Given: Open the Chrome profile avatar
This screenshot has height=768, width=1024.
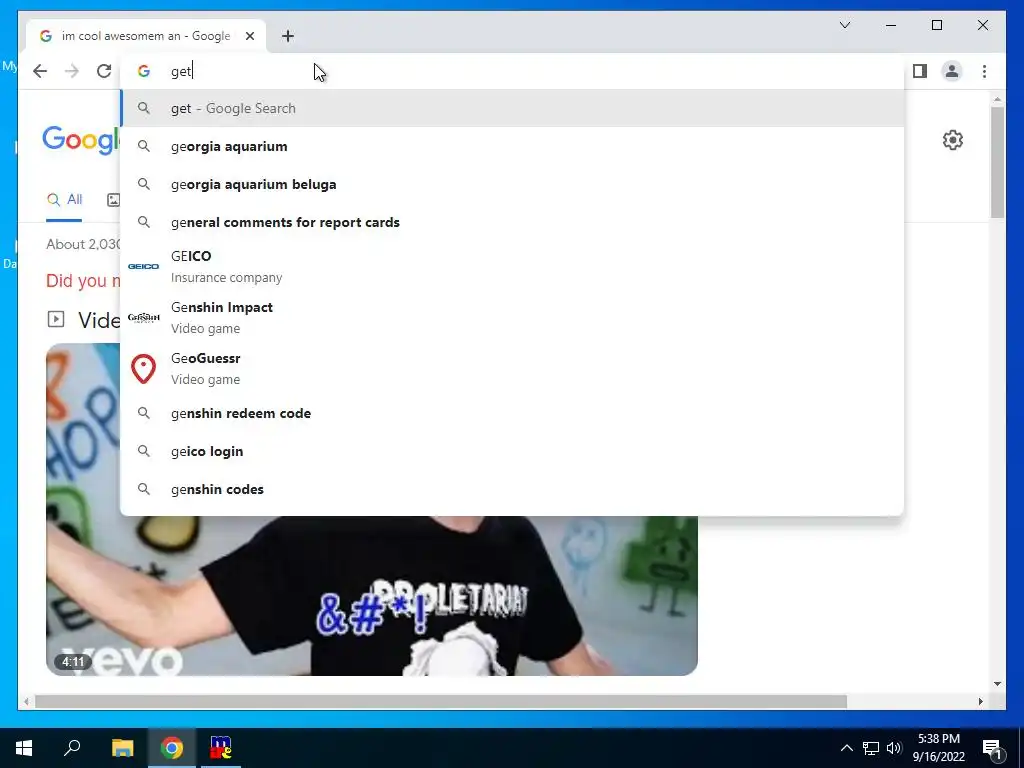Looking at the screenshot, I should (952, 71).
